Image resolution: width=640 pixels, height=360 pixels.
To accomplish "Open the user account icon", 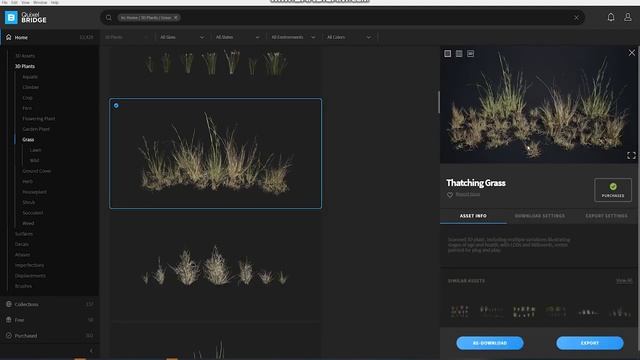I will pyautogui.click(x=628, y=17).
